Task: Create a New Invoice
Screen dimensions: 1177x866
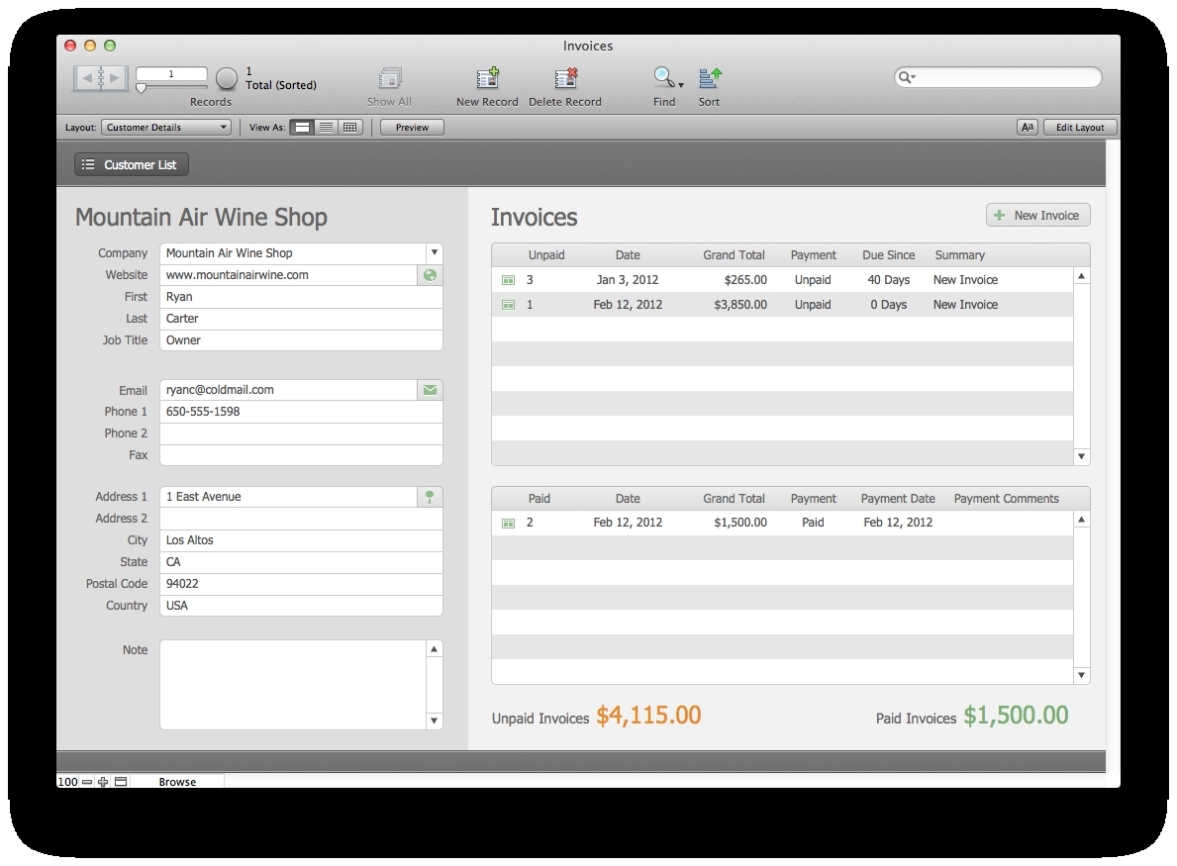Action: [x=1038, y=215]
